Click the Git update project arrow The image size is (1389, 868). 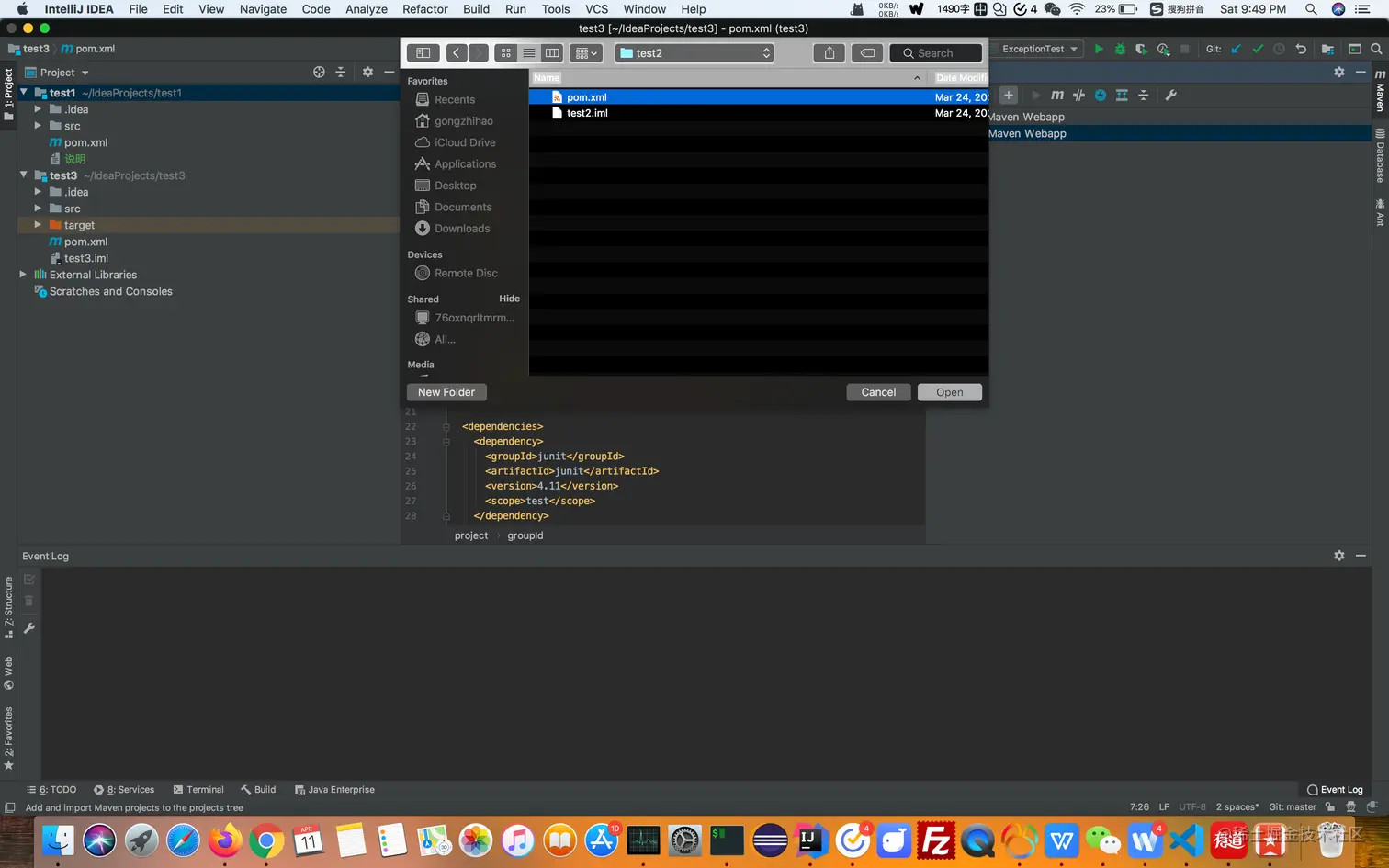click(1236, 49)
